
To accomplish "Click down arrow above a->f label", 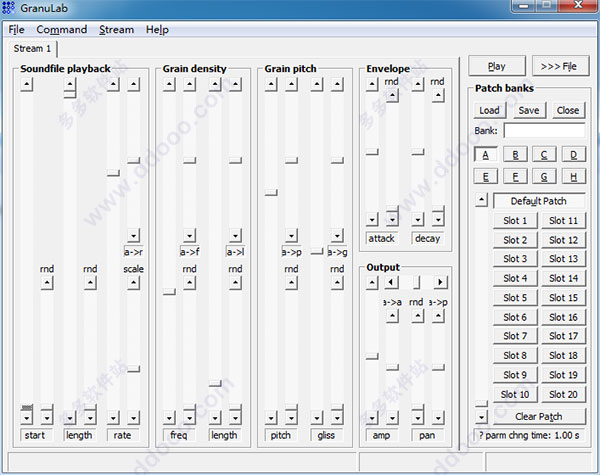I will click(189, 235).
